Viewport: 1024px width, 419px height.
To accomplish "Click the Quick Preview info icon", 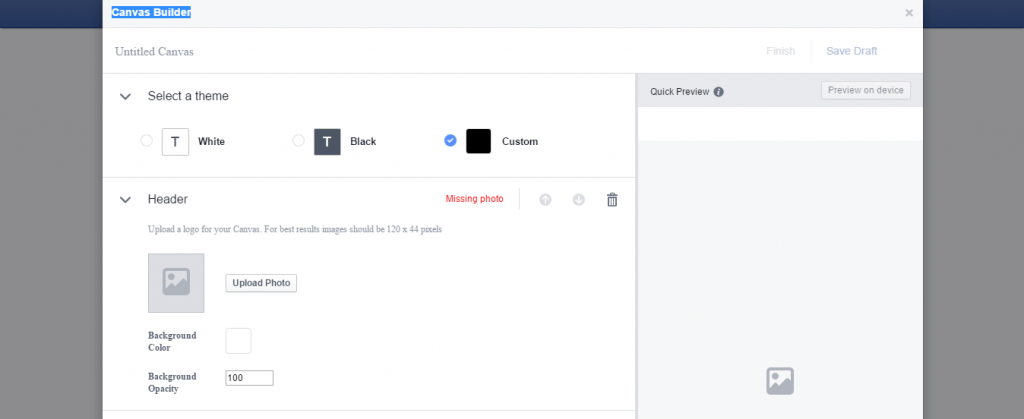I will click(719, 92).
